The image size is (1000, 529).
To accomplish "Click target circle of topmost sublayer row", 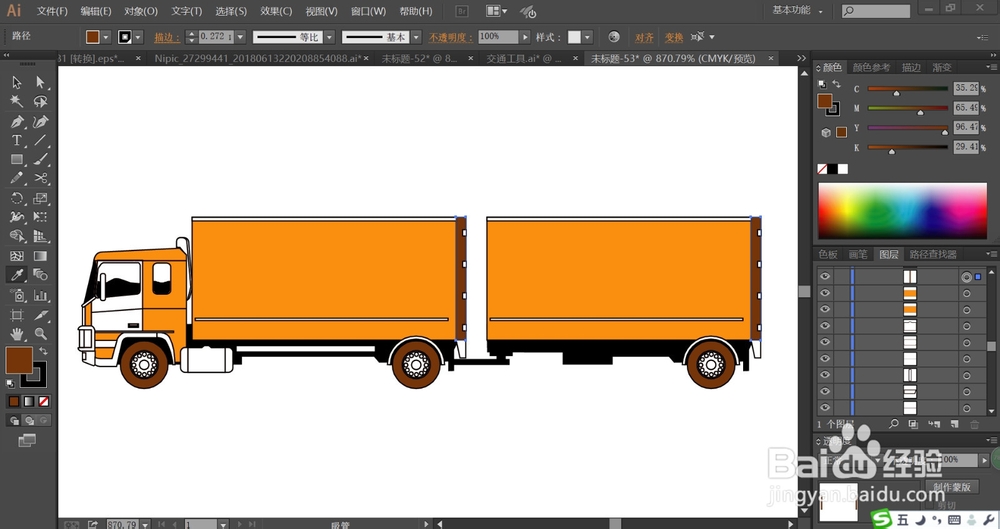I will coord(966,277).
